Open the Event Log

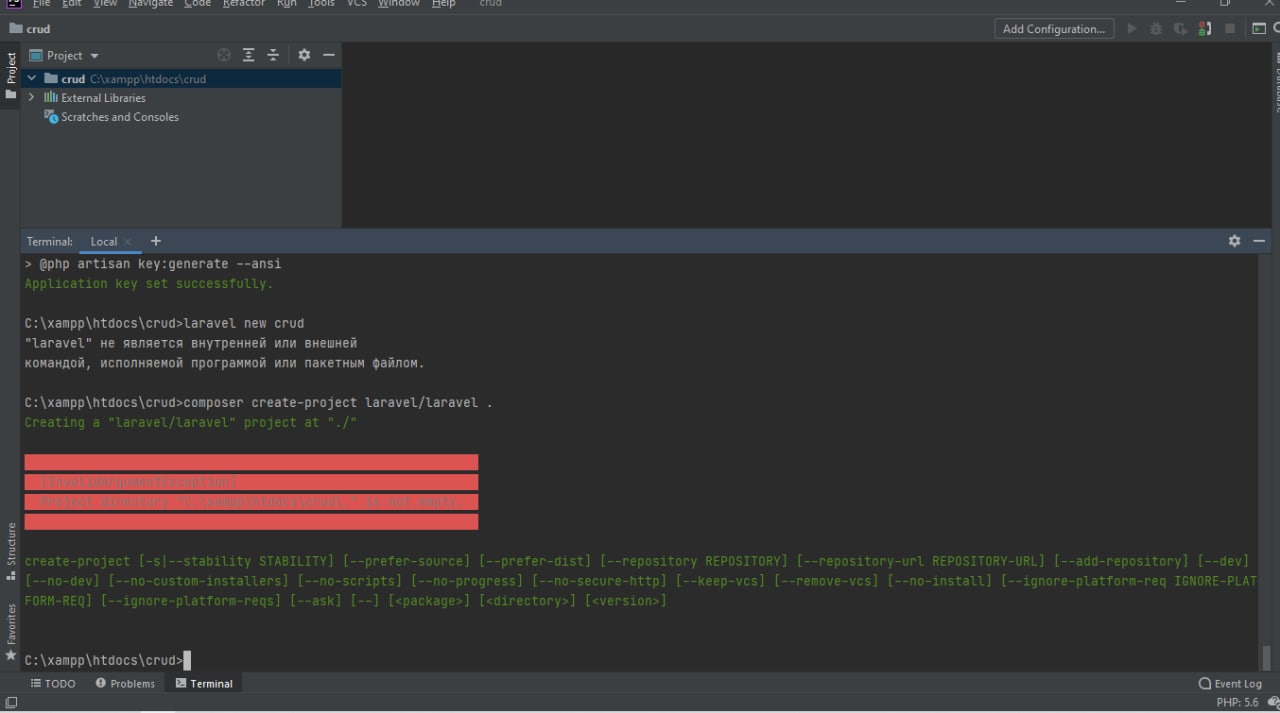tap(1230, 684)
